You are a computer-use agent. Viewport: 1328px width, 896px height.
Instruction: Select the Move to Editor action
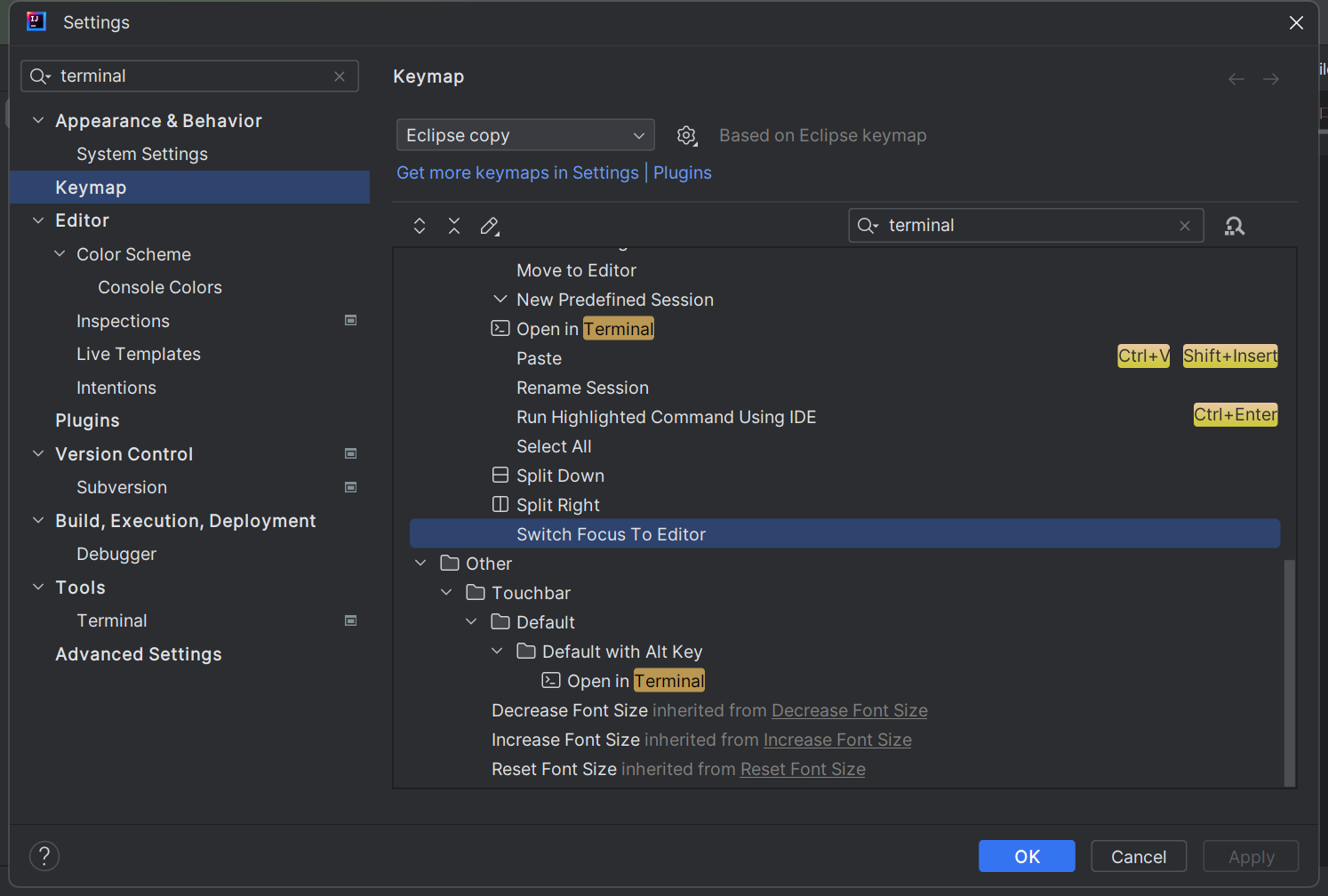[x=844, y=269]
